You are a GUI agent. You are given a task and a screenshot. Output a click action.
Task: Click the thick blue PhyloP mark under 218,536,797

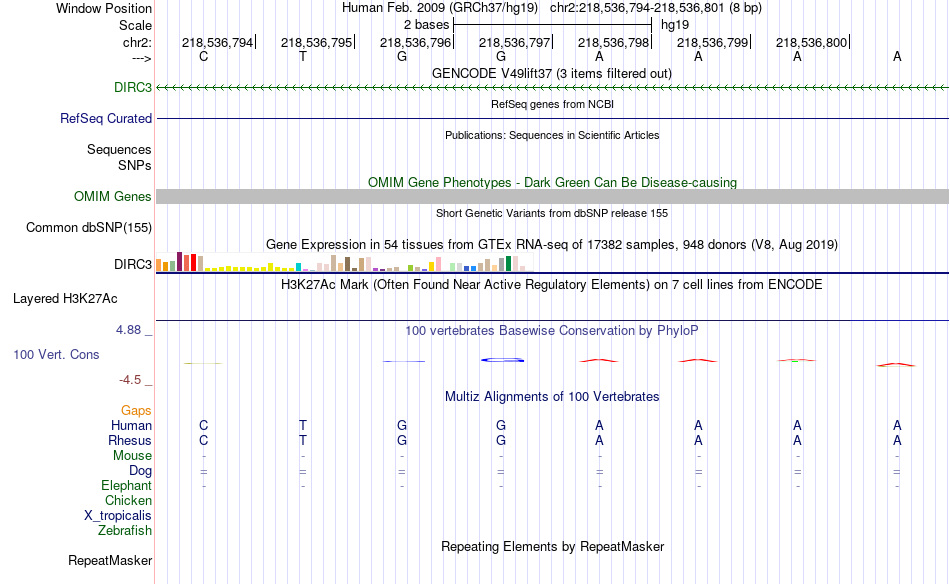coord(502,360)
